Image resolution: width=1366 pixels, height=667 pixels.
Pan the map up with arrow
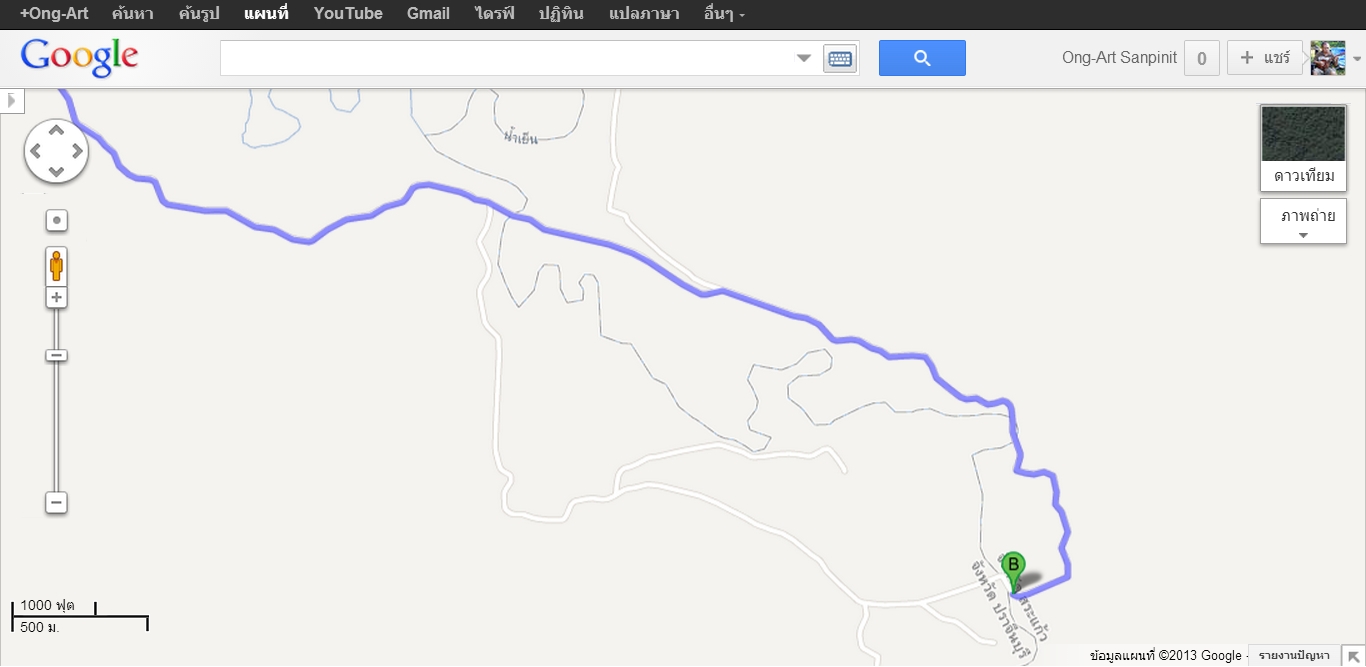(x=56, y=130)
